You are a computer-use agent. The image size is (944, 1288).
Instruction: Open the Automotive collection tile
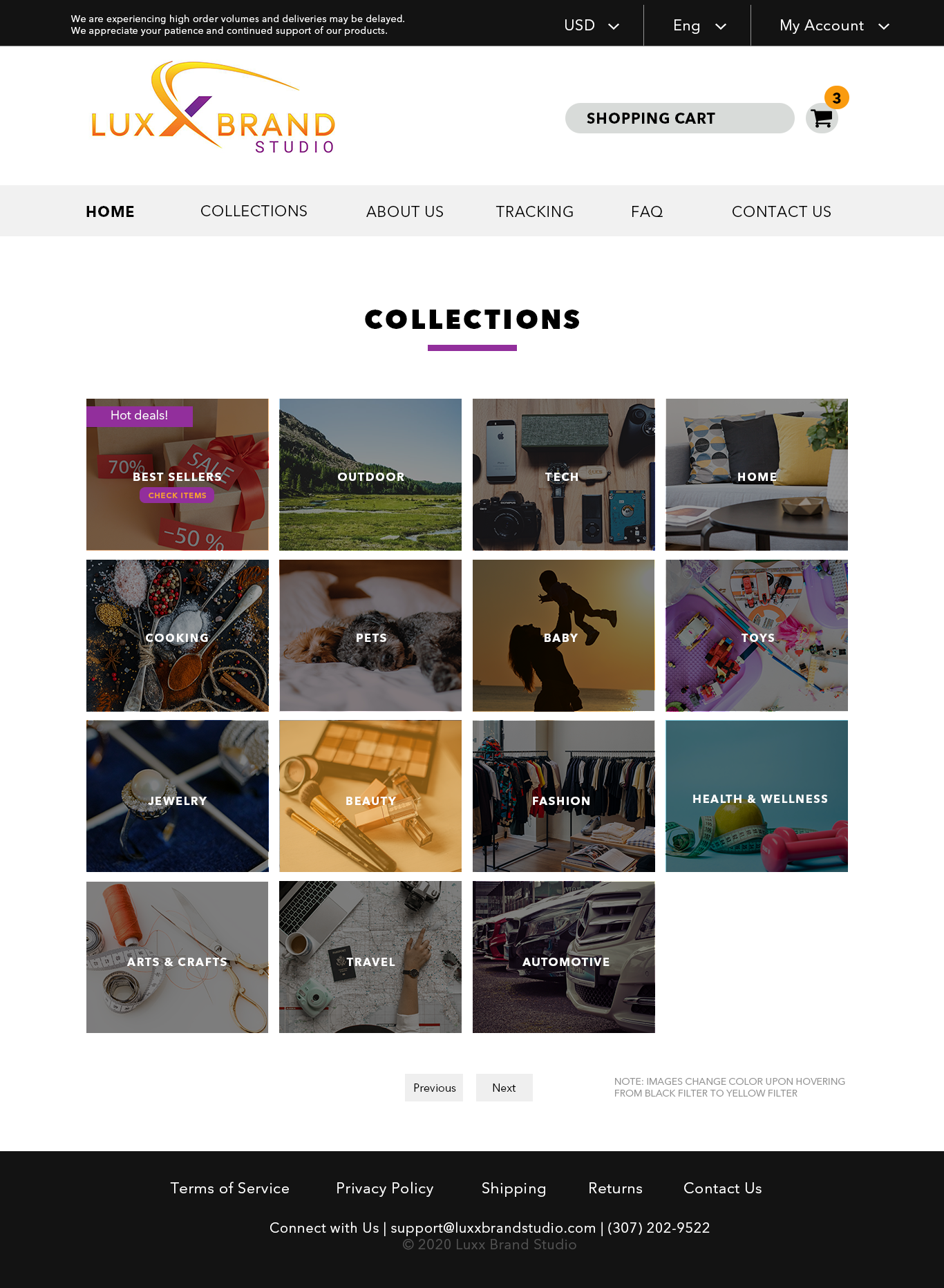point(563,957)
